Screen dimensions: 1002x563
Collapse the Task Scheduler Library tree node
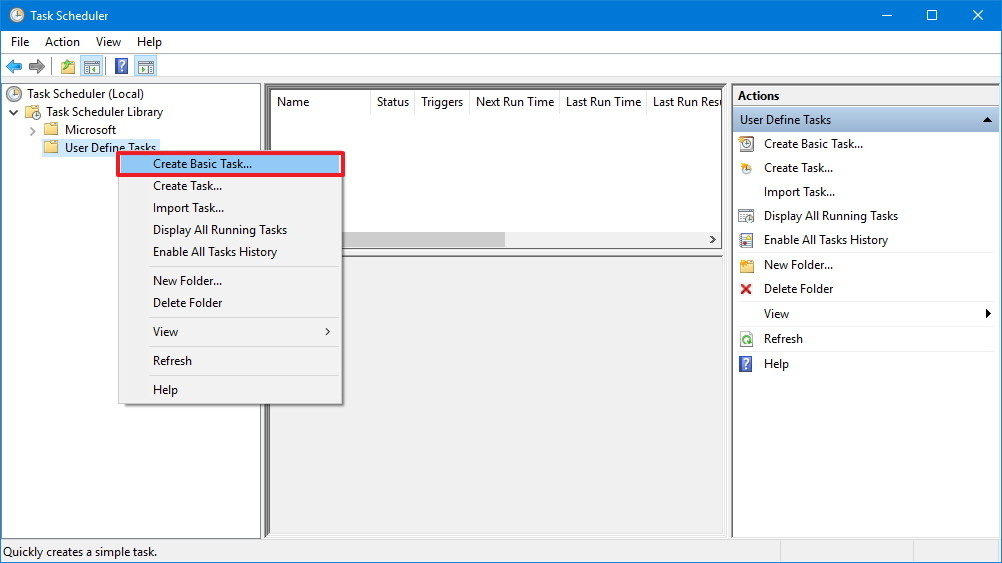(14, 112)
